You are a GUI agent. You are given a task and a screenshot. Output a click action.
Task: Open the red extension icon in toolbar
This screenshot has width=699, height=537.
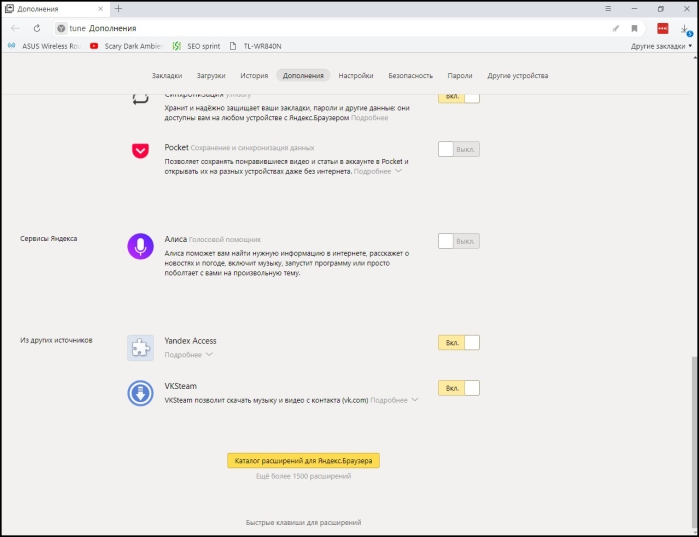tap(662, 29)
